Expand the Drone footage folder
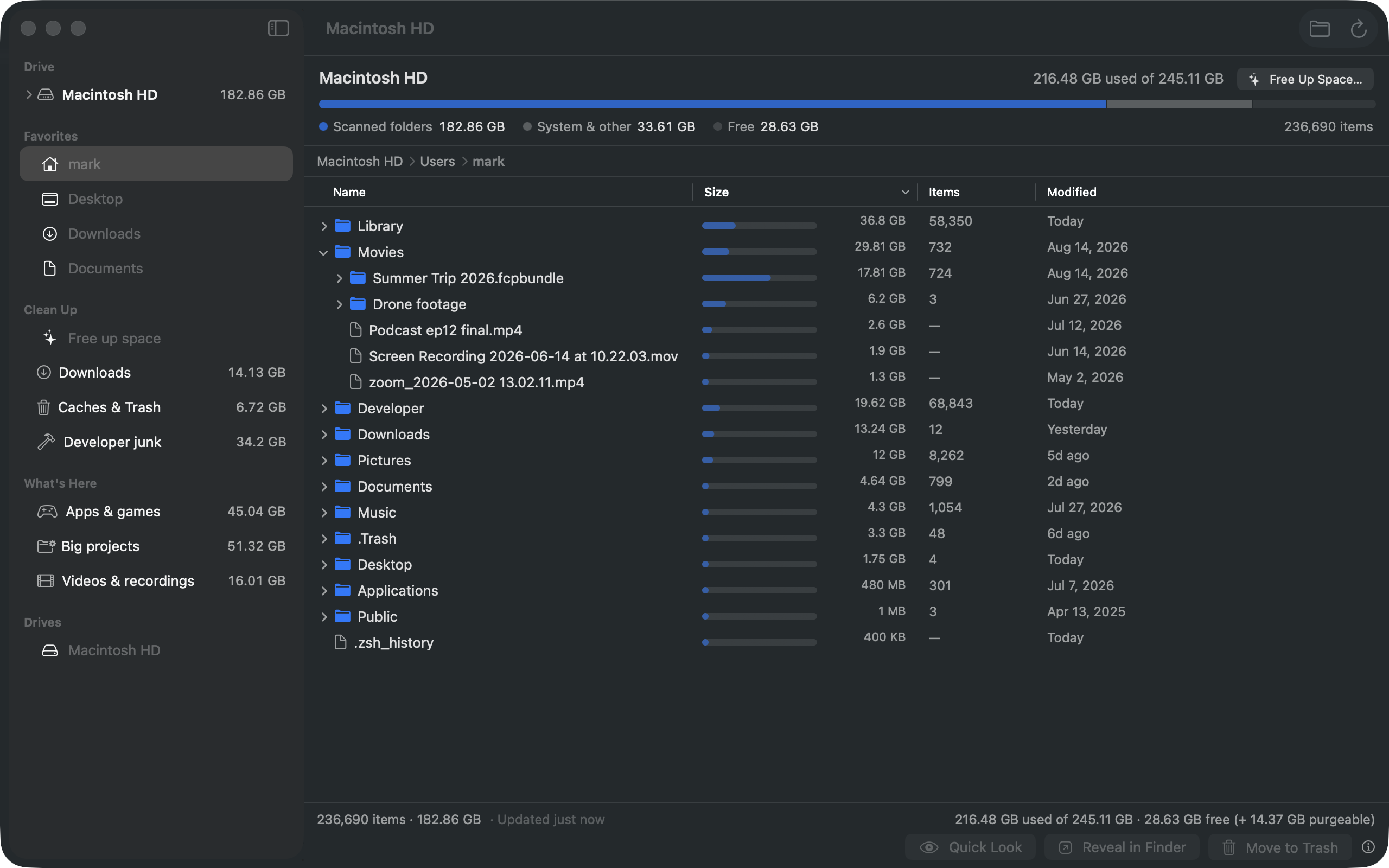Screen dimensions: 1389x868 pyautogui.click(x=339, y=304)
